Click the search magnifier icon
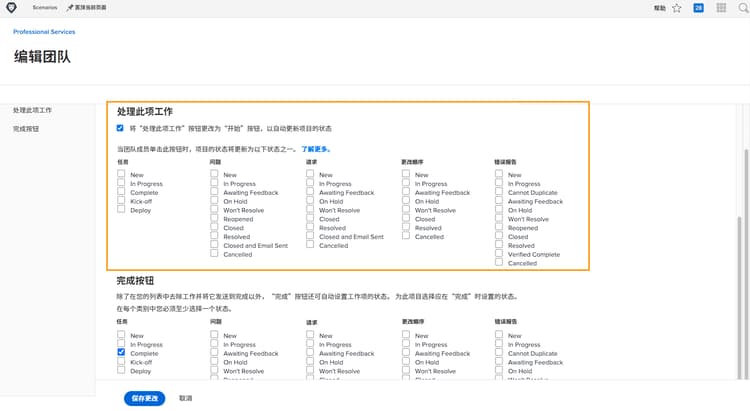This screenshot has width=750, height=411. pyautogui.click(x=744, y=8)
